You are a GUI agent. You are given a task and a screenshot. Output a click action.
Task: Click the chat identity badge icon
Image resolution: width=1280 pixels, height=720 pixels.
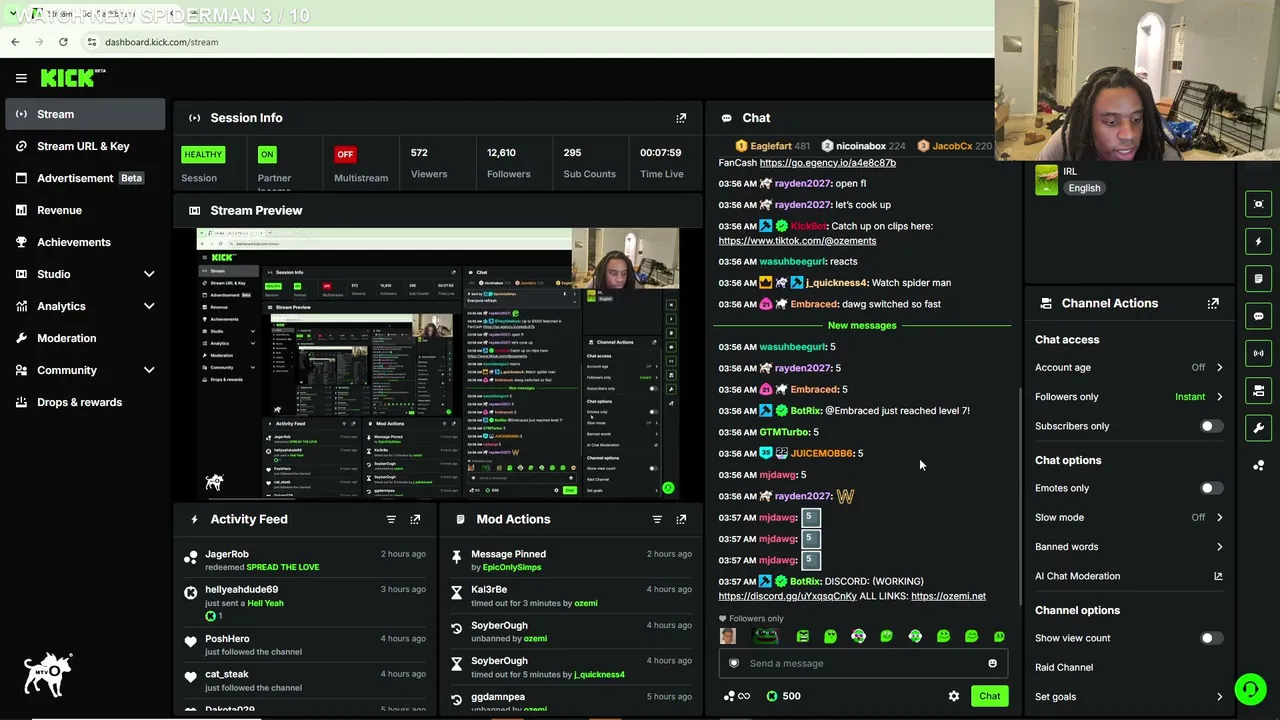click(734, 663)
